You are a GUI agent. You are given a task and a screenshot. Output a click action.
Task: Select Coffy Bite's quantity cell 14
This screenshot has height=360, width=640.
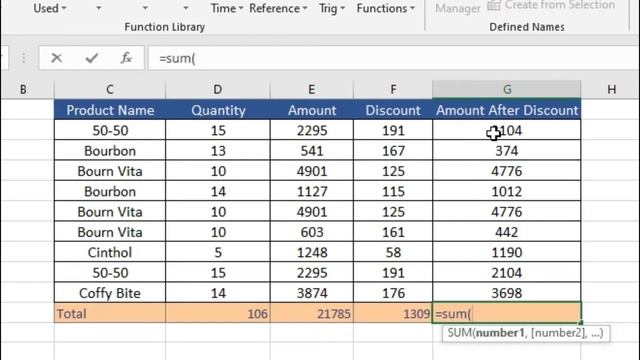[x=218, y=293]
